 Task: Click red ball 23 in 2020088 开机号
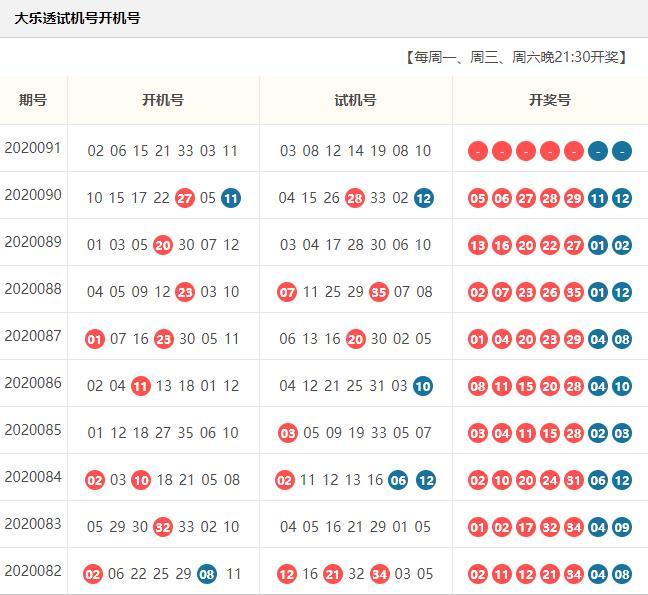click(185, 293)
